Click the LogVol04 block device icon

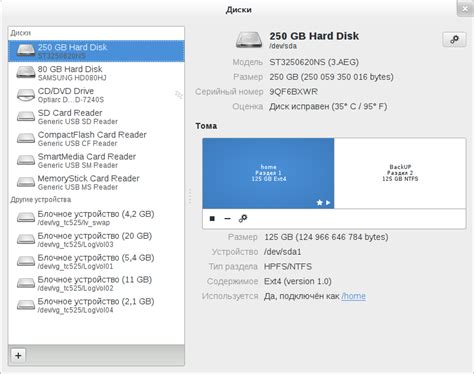pos(26,305)
